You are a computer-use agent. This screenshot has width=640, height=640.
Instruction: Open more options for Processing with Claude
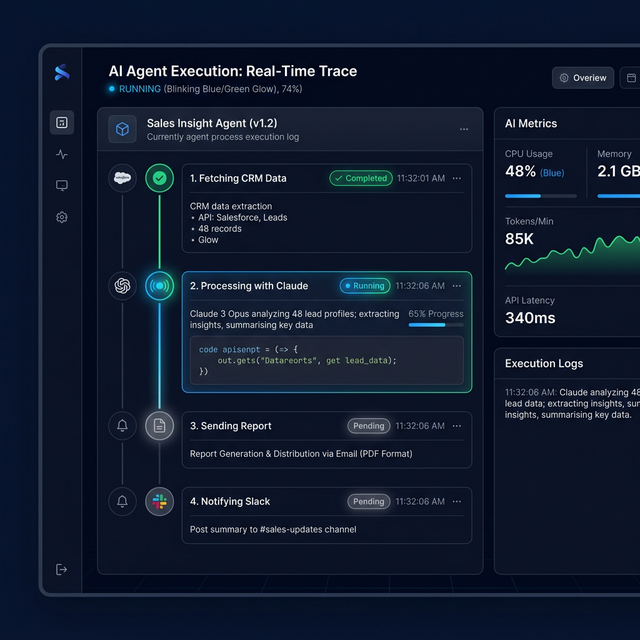[457, 286]
